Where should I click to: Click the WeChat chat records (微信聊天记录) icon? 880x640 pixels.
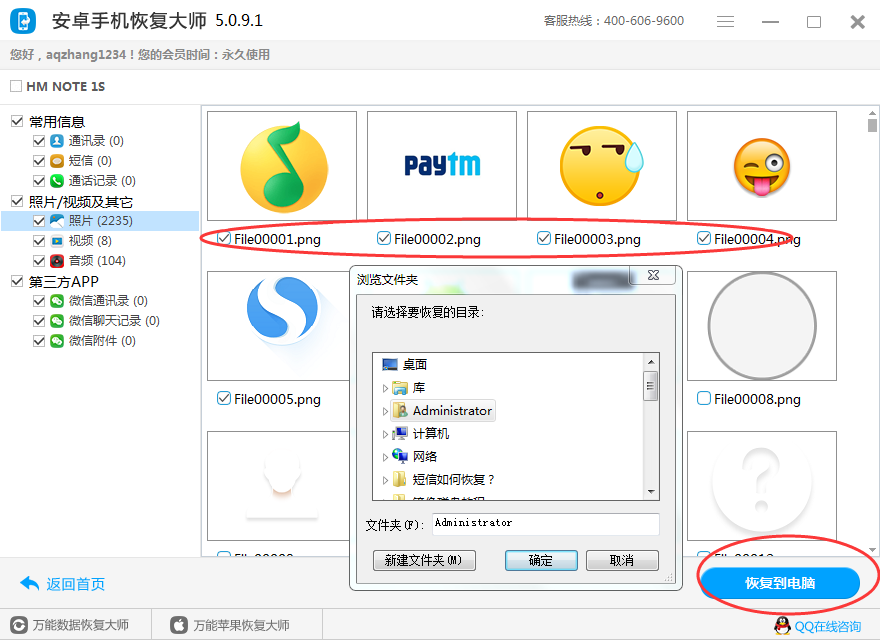(x=57, y=321)
